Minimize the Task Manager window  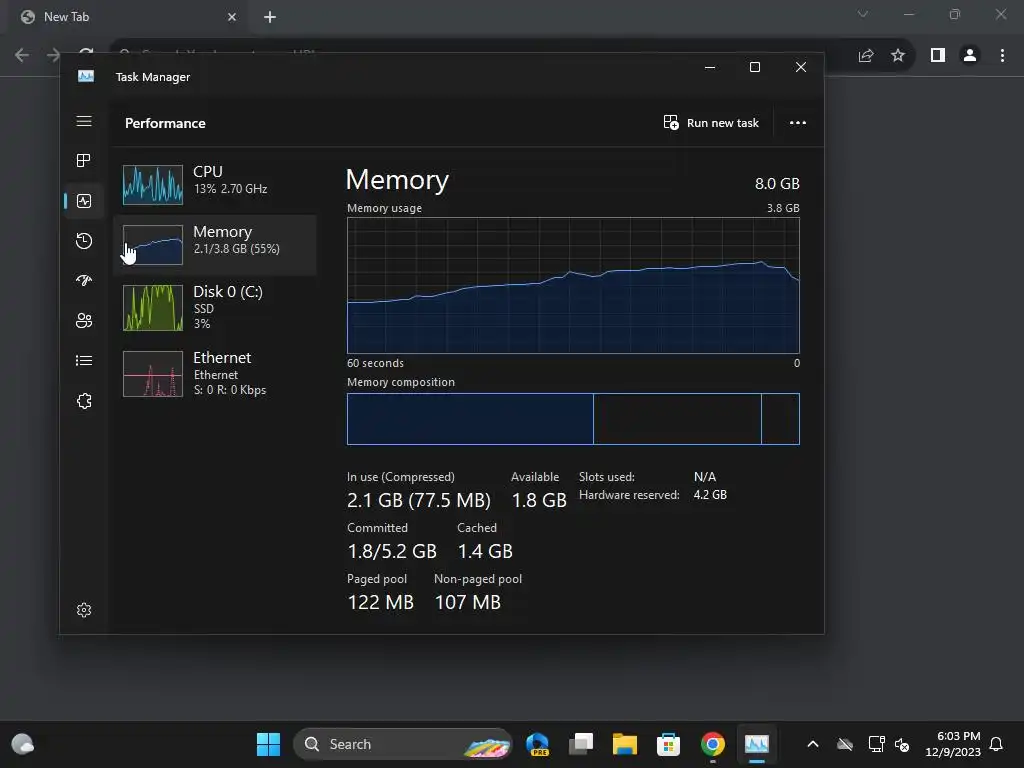pyautogui.click(x=710, y=67)
